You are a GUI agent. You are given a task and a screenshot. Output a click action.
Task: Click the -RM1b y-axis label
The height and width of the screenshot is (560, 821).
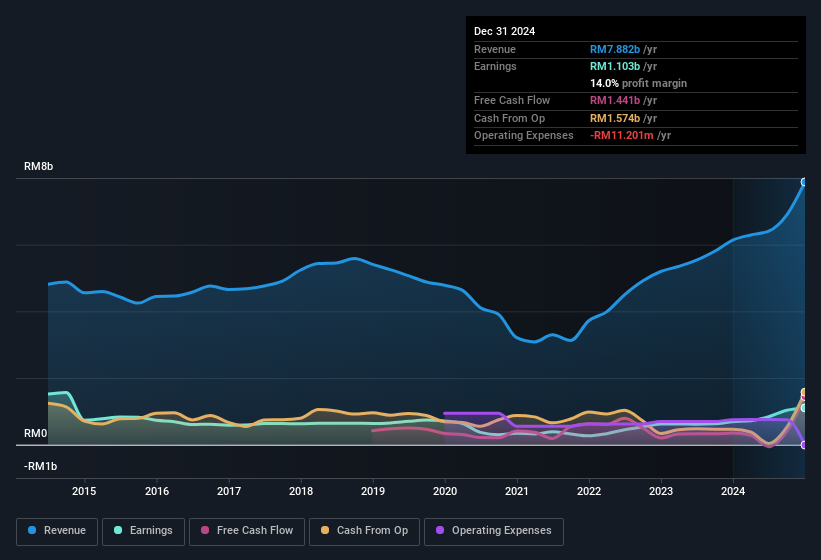point(40,466)
